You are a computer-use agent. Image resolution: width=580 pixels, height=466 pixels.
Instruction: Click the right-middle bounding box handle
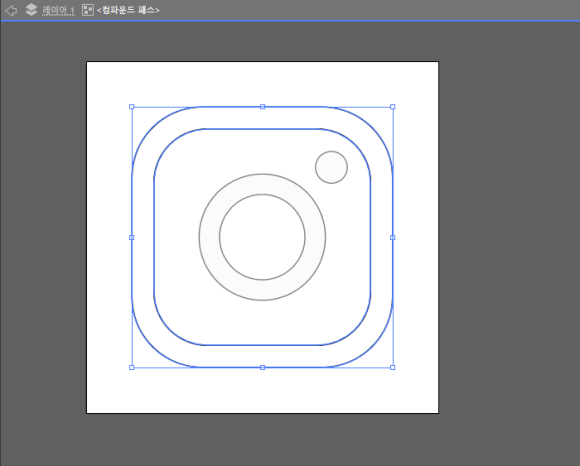393,237
